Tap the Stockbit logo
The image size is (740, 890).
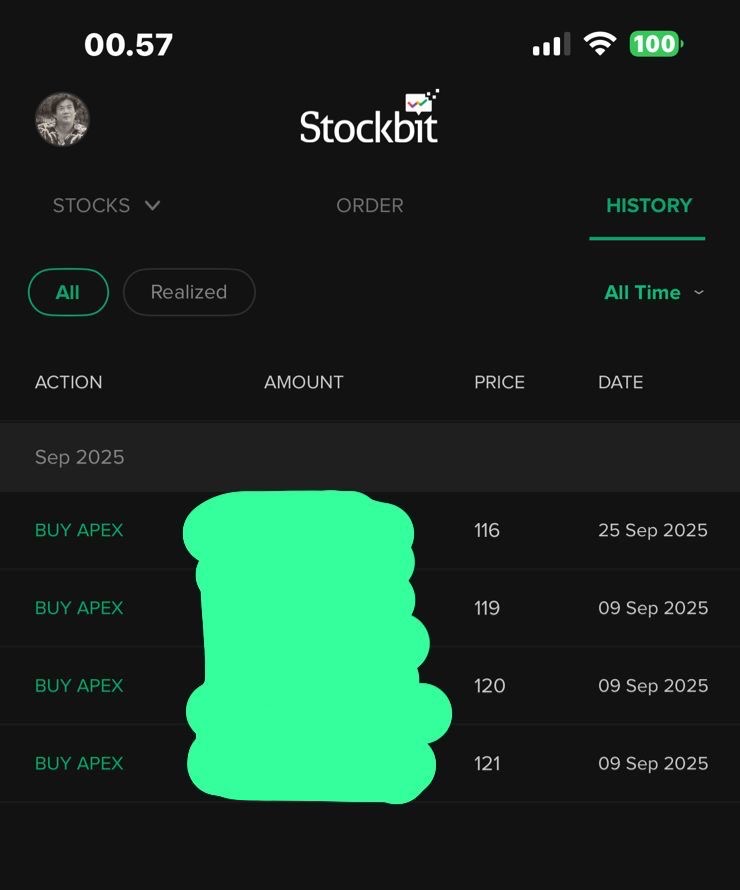370,120
